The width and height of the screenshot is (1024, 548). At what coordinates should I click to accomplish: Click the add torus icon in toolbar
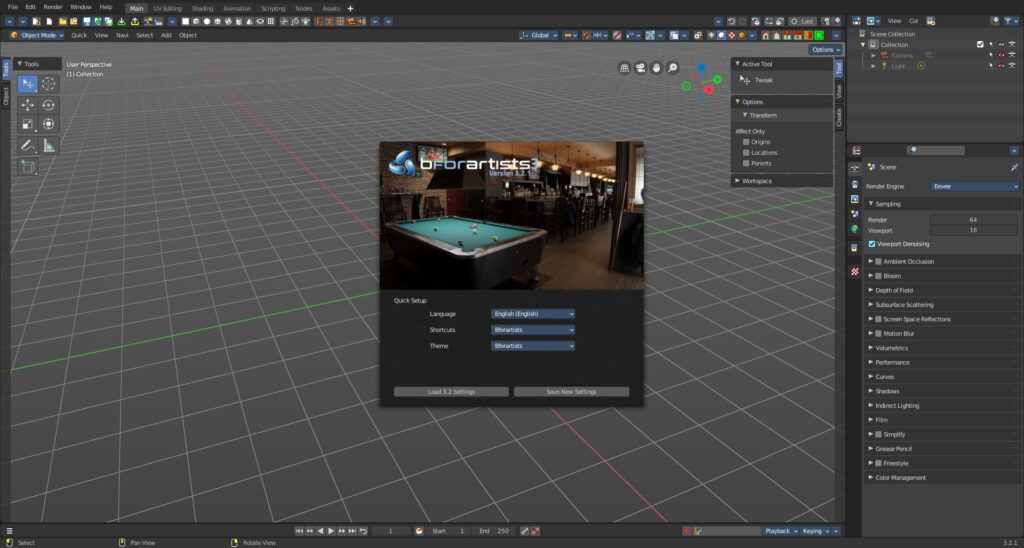[260, 22]
